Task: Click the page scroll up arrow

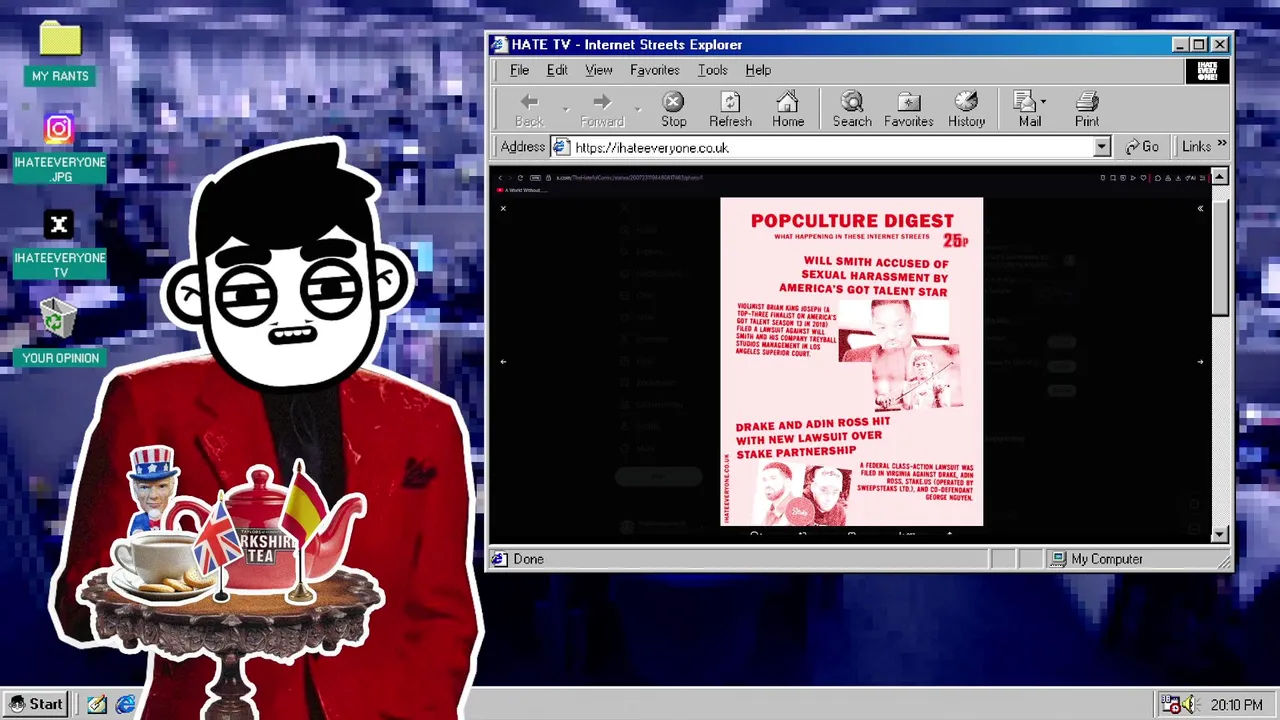Action: click(1220, 177)
